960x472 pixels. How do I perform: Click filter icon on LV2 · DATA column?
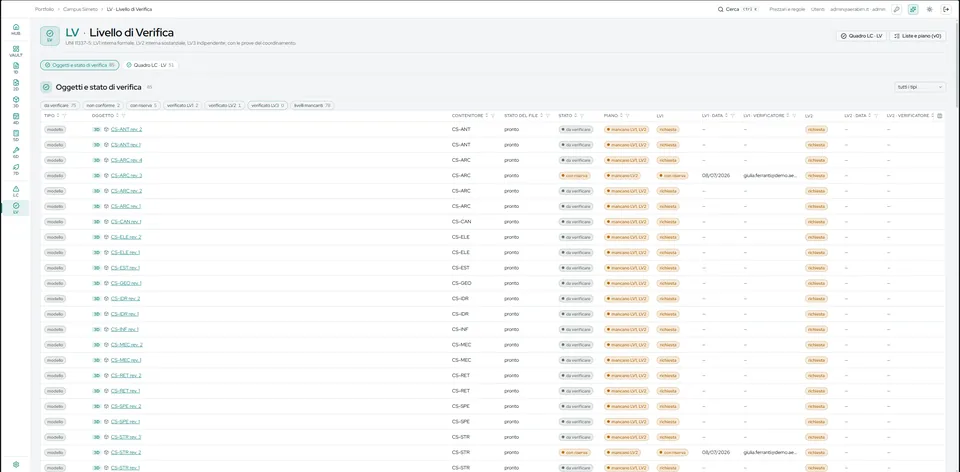click(x=876, y=115)
